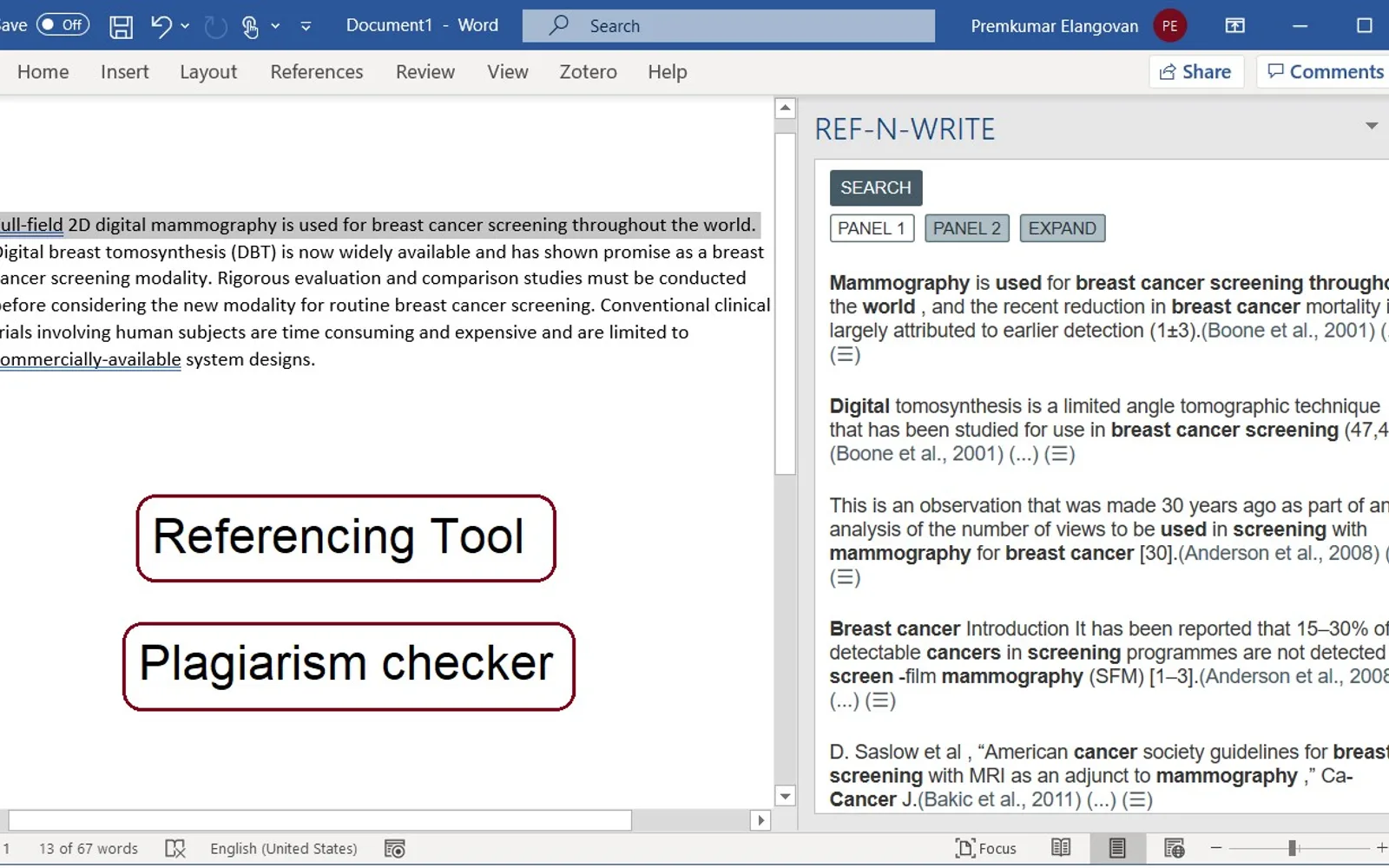Image resolution: width=1389 pixels, height=868 pixels.
Task: Click the EXPAND button
Action: pos(1063,228)
